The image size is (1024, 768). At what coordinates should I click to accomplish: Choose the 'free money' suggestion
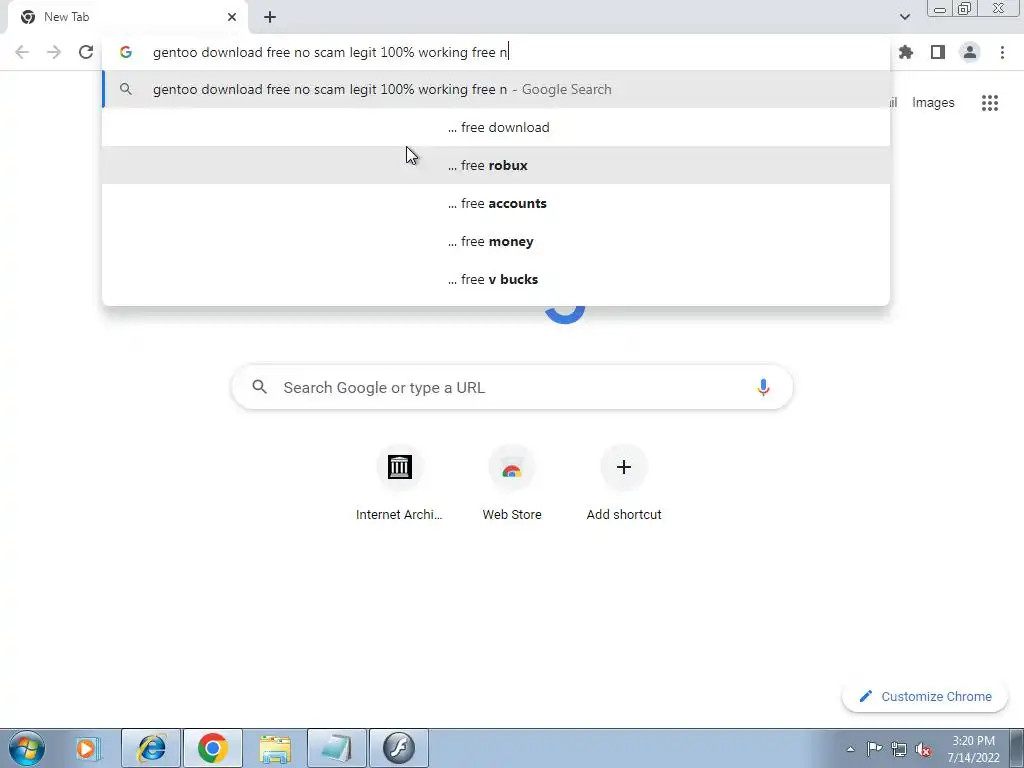point(496,241)
